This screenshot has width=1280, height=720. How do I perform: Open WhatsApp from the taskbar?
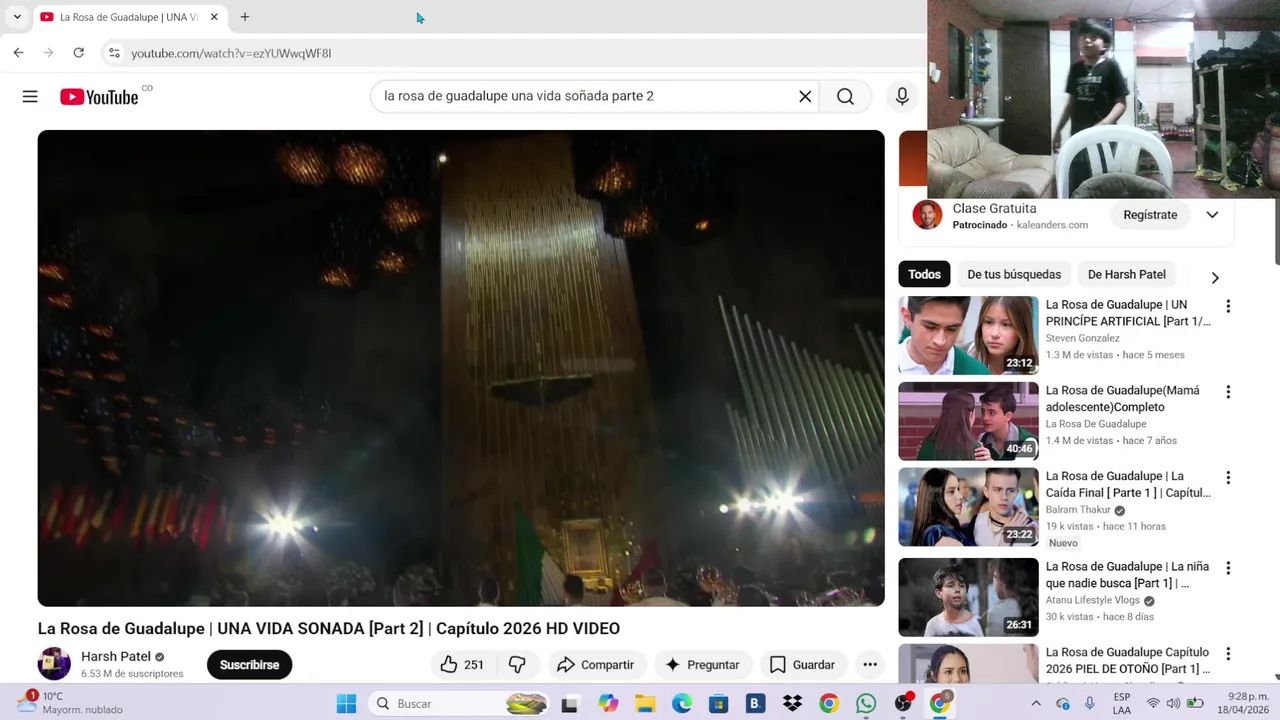[866, 704]
